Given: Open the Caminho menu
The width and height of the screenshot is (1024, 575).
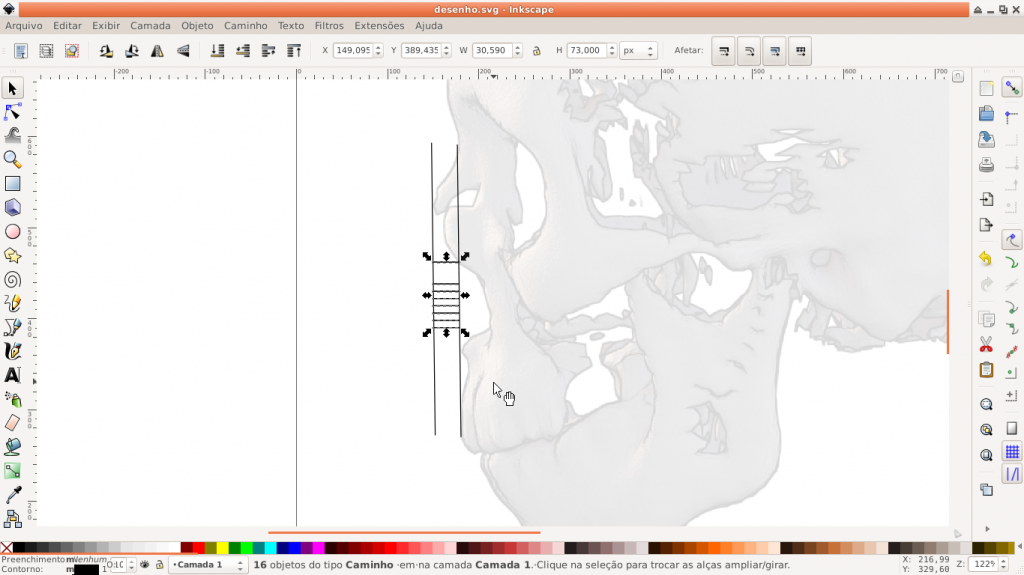Looking at the screenshot, I should pyautogui.click(x=246, y=25).
